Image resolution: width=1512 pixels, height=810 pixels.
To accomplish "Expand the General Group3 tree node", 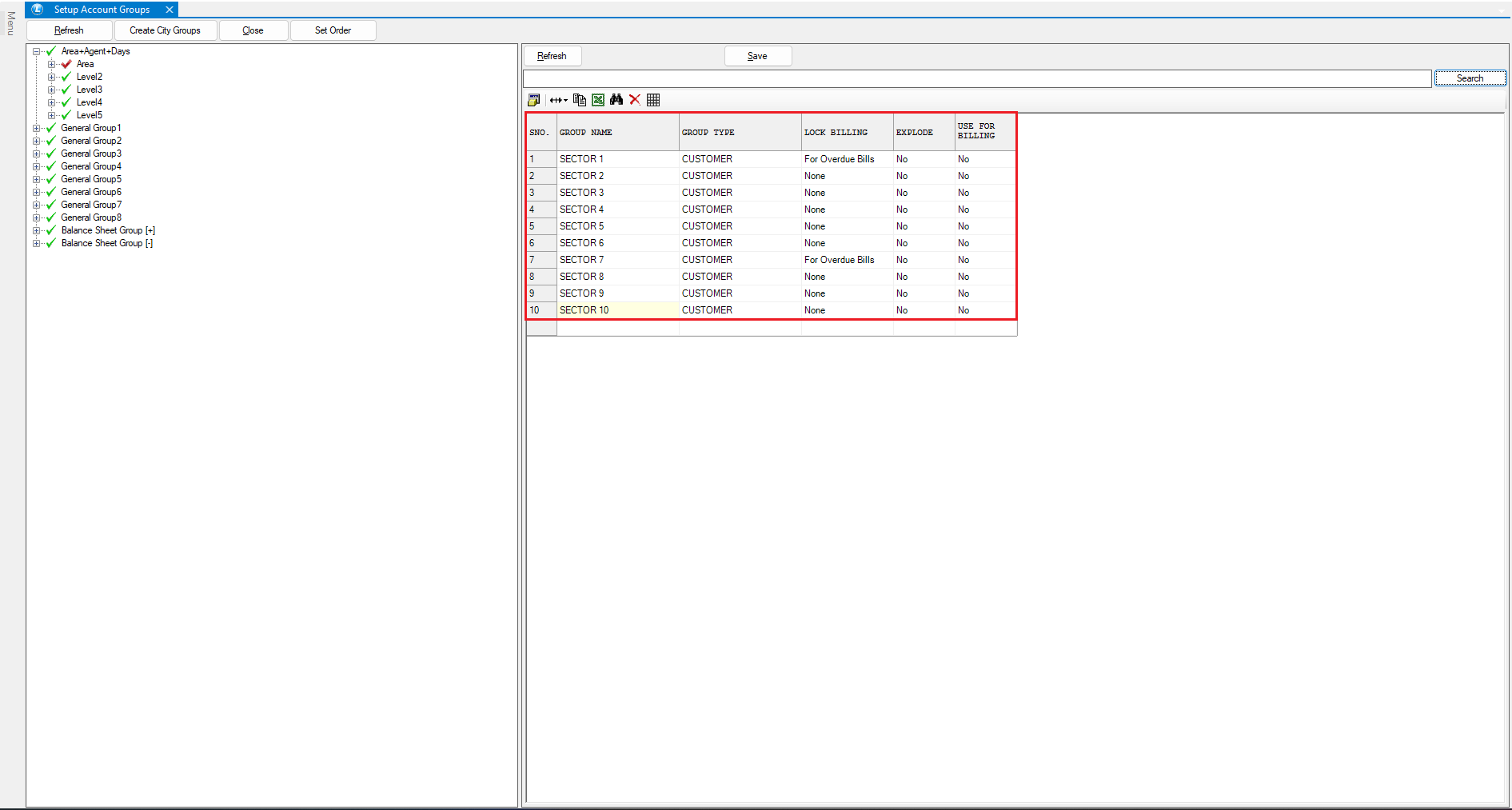I will [36, 154].
